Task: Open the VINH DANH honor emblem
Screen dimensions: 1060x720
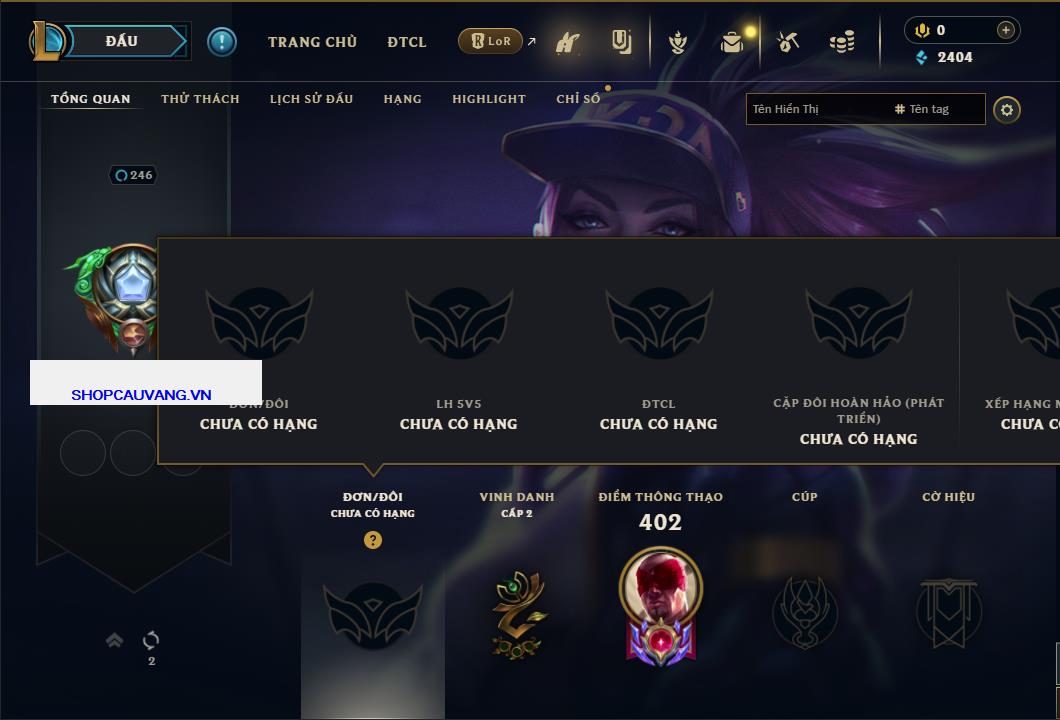Action: pyautogui.click(x=517, y=614)
